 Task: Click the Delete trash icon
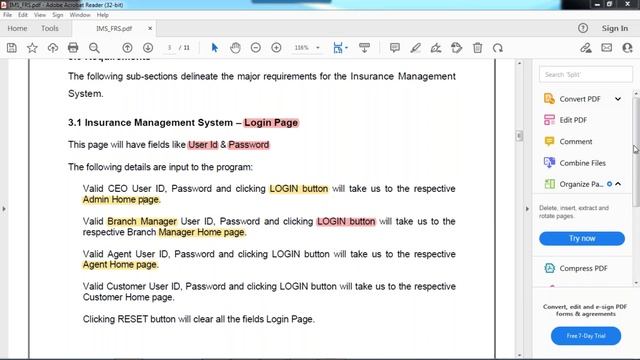pyautogui.click(x=478, y=48)
